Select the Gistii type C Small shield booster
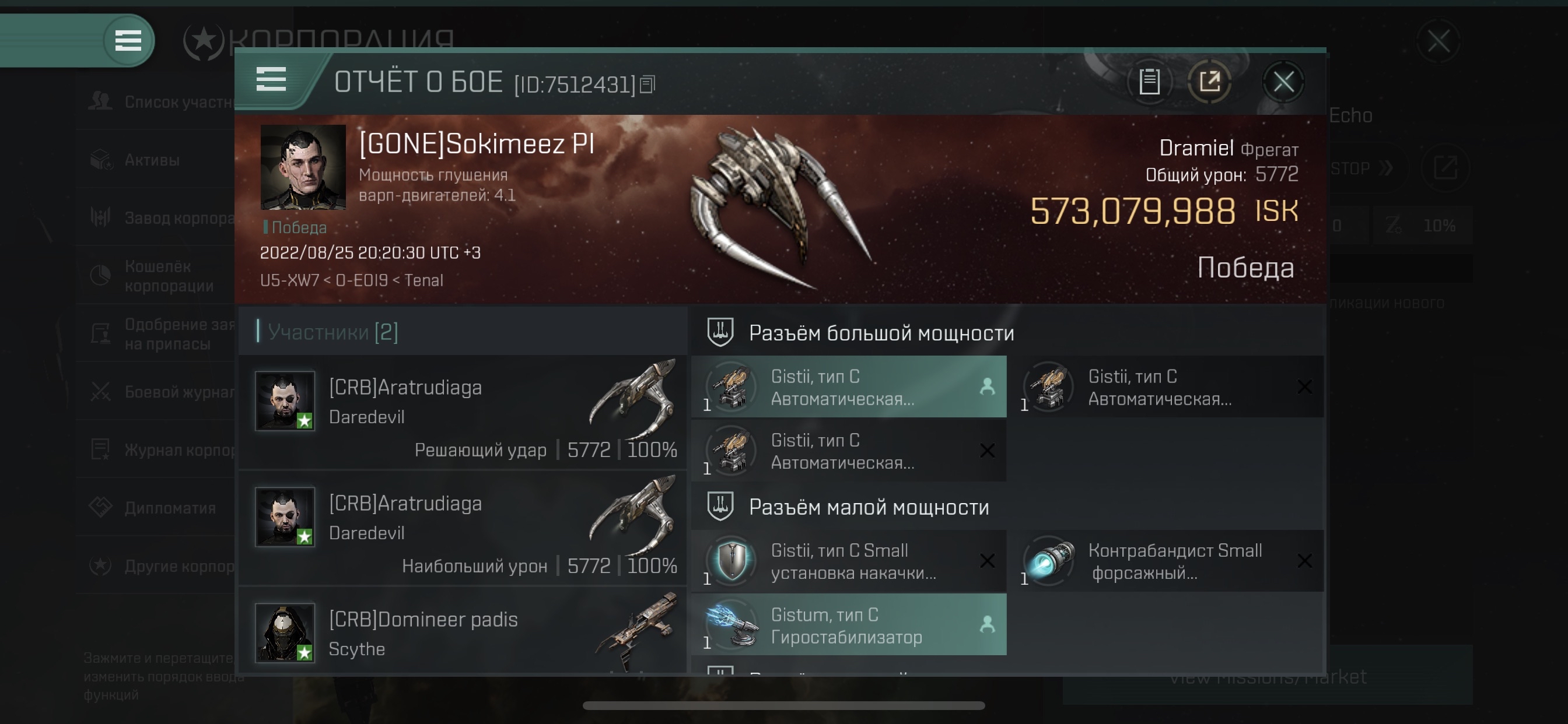Screen dimensions: 1568x724 [x=849, y=561]
